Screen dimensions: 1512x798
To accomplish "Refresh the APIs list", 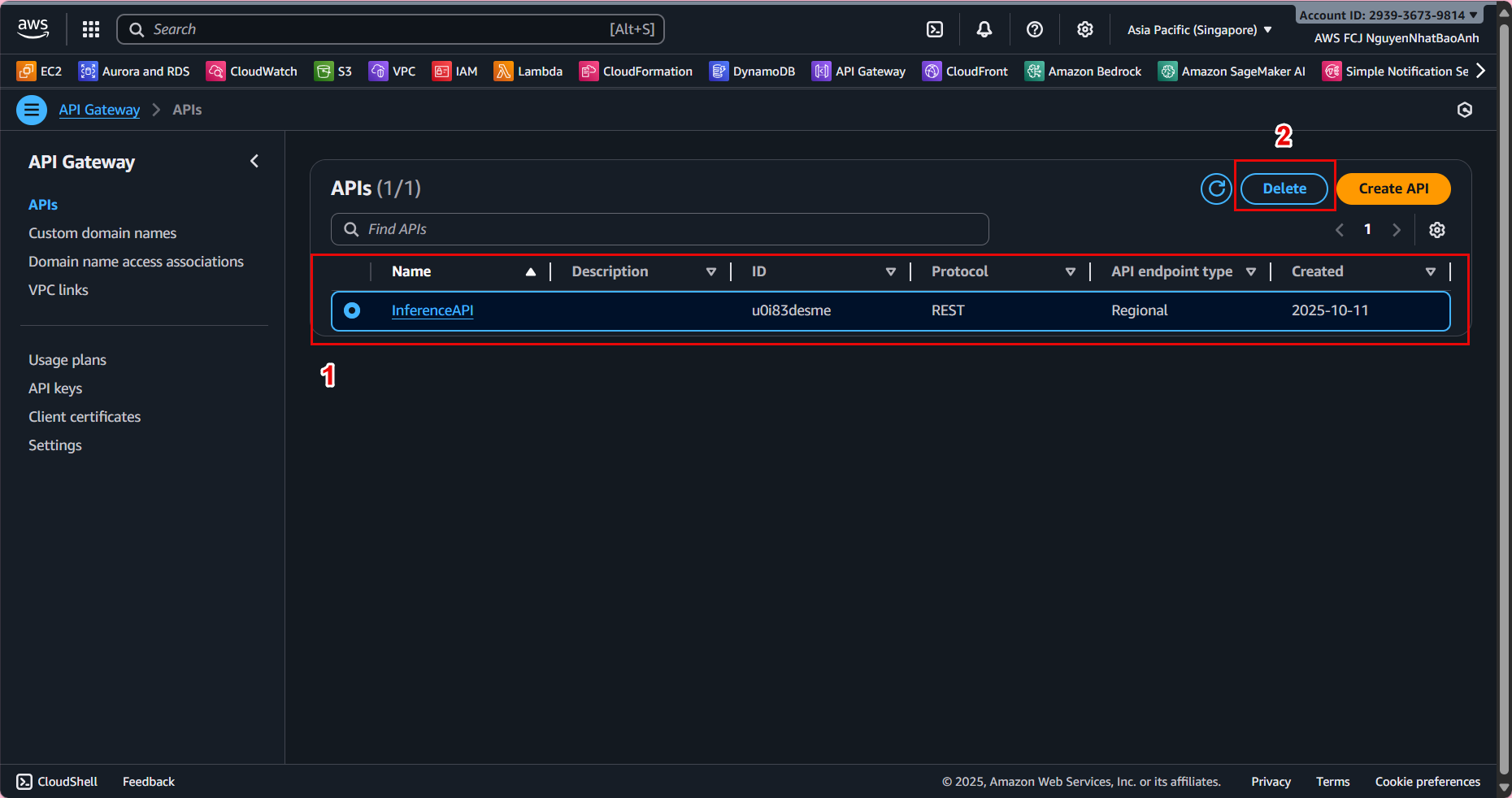I will [1216, 189].
